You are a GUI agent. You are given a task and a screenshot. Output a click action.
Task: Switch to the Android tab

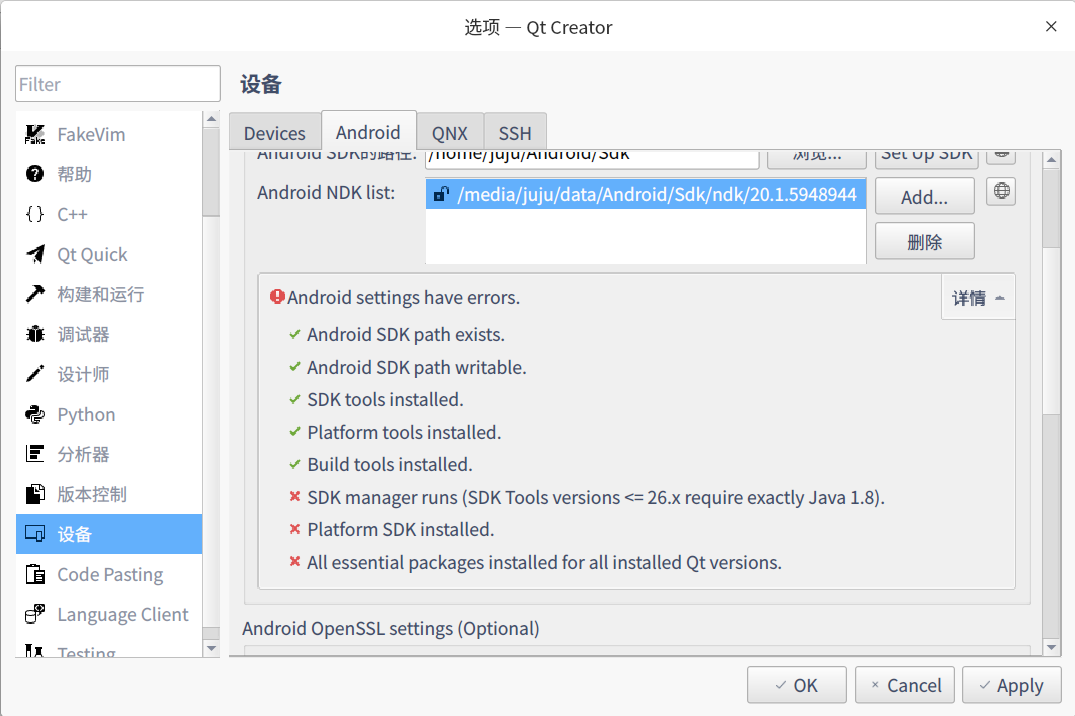(368, 132)
